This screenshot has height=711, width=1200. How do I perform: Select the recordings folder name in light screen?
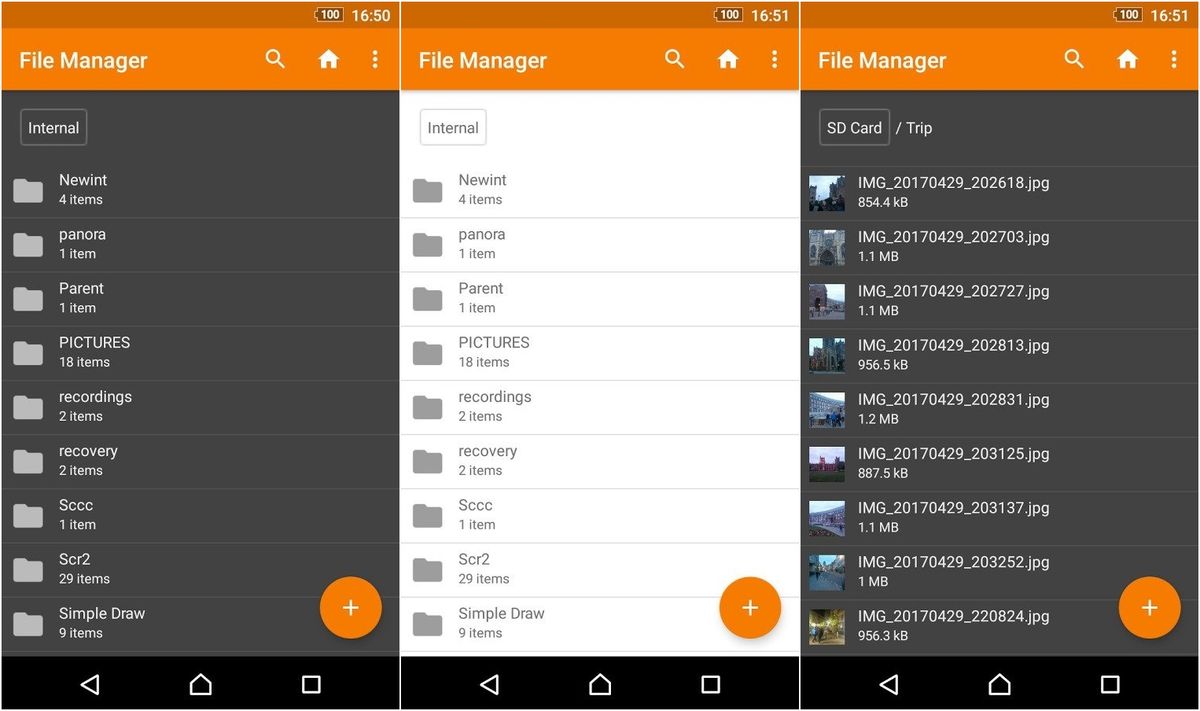pyautogui.click(x=495, y=397)
